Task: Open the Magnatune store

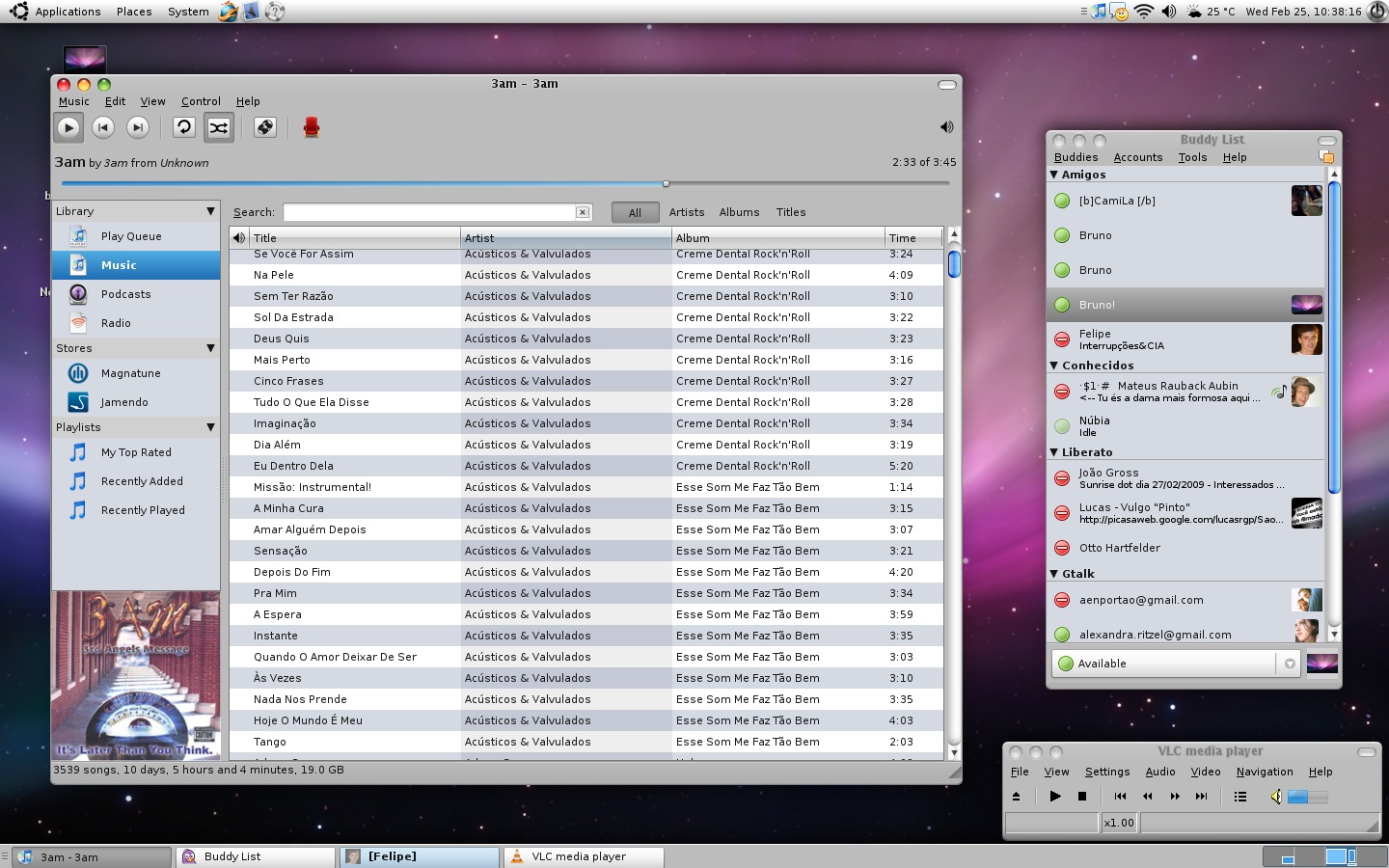Action: point(136,373)
